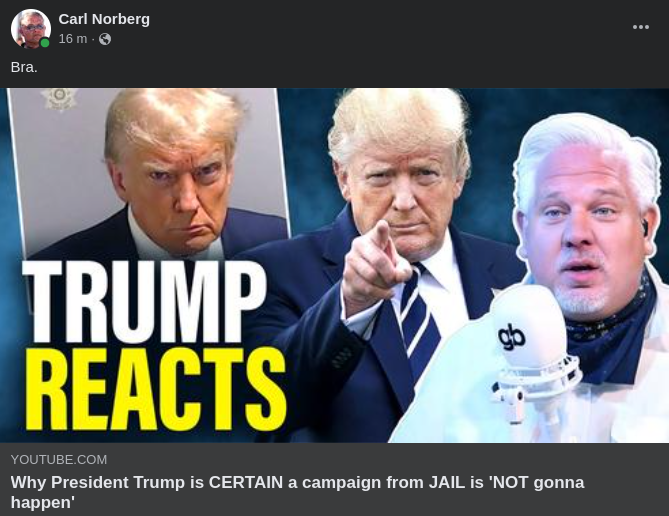
Task: Open the post via "16 m" timestamp
Action: (x=73, y=39)
